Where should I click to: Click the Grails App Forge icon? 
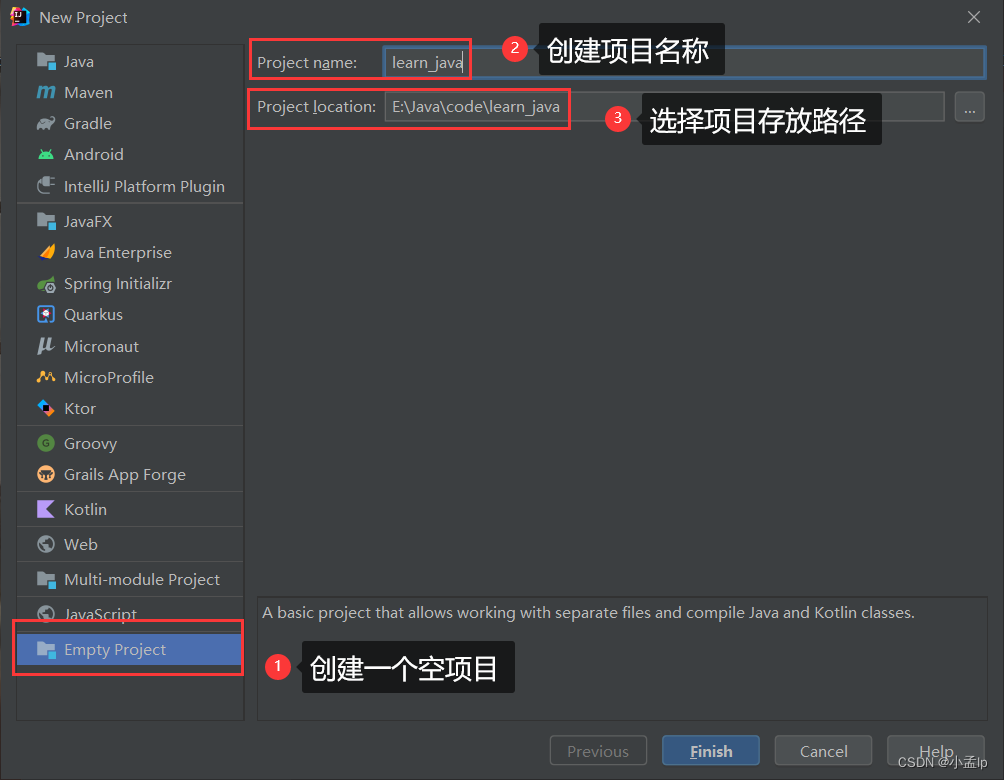pyautogui.click(x=46, y=475)
